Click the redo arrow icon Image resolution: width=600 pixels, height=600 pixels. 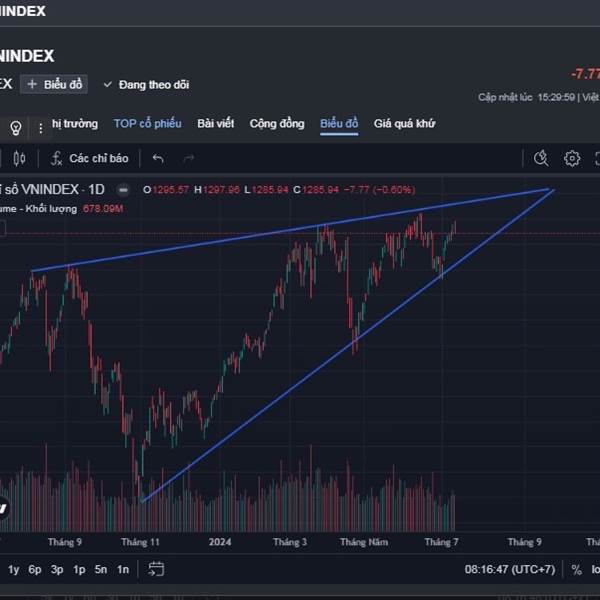[x=188, y=158]
